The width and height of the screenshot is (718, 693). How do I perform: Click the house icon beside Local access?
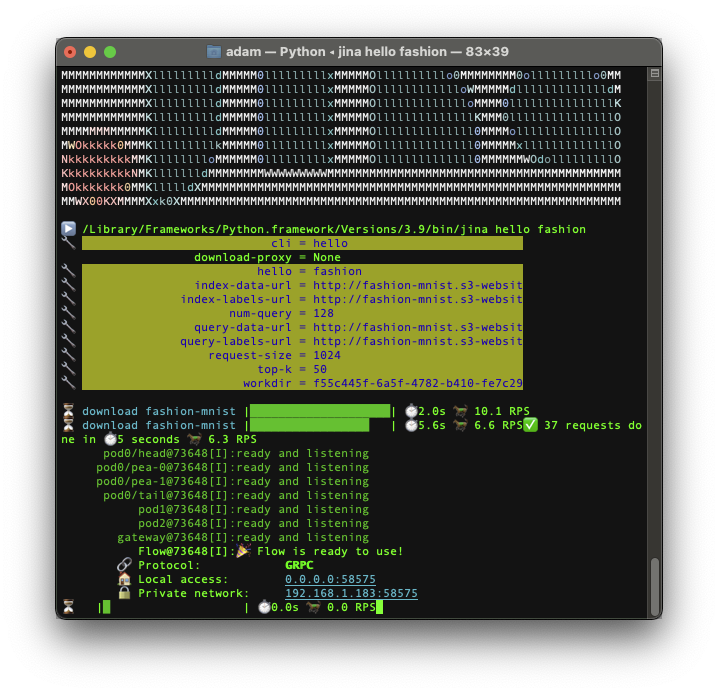(x=124, y=579)
